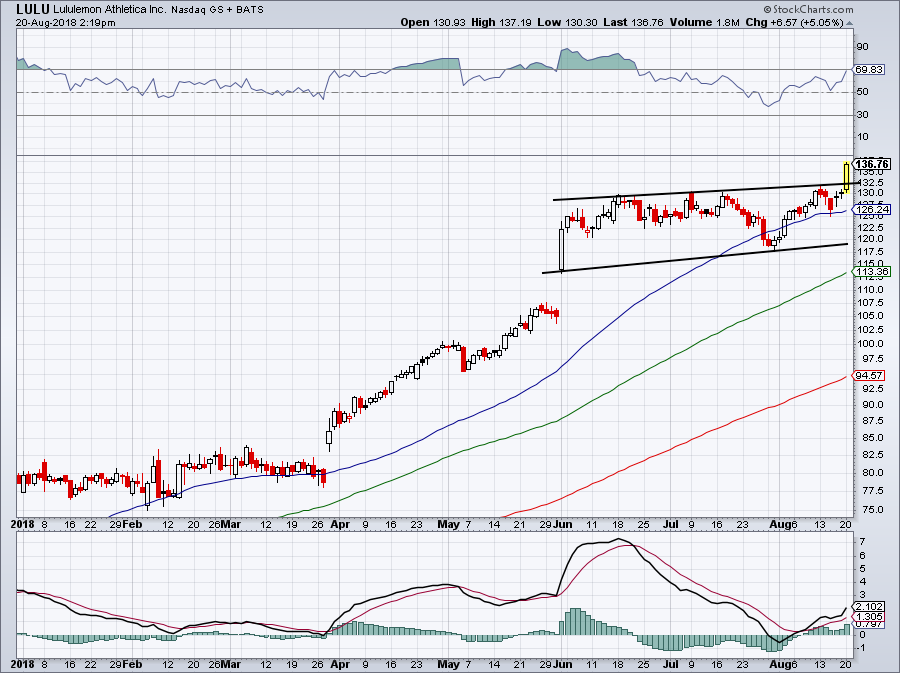
Task: Click the Aug label on bottom MACD date axis
Action: tap(779, 664)
